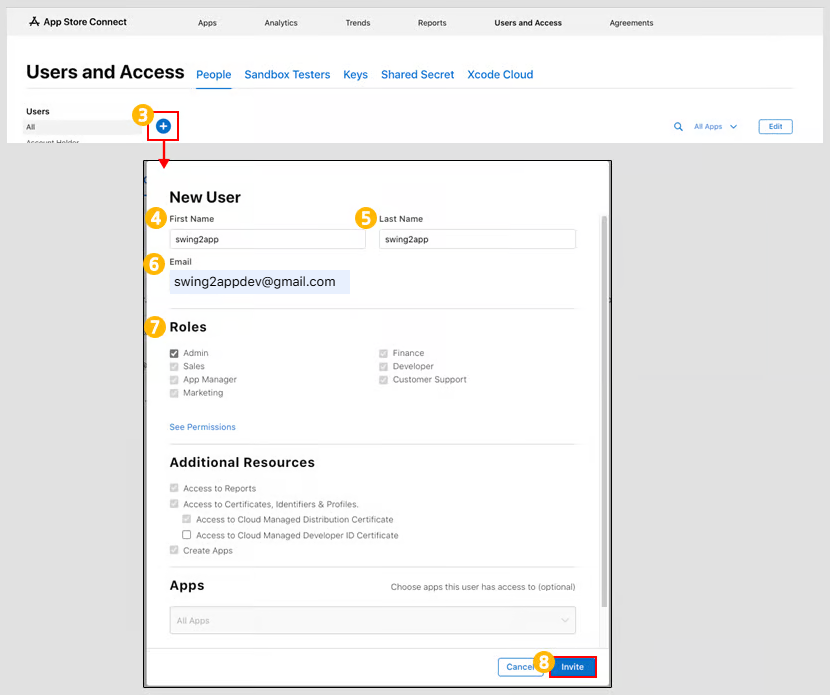830x695 pixels.
Task: Open Agreements in the top navigation
Action: coord(631,23)
